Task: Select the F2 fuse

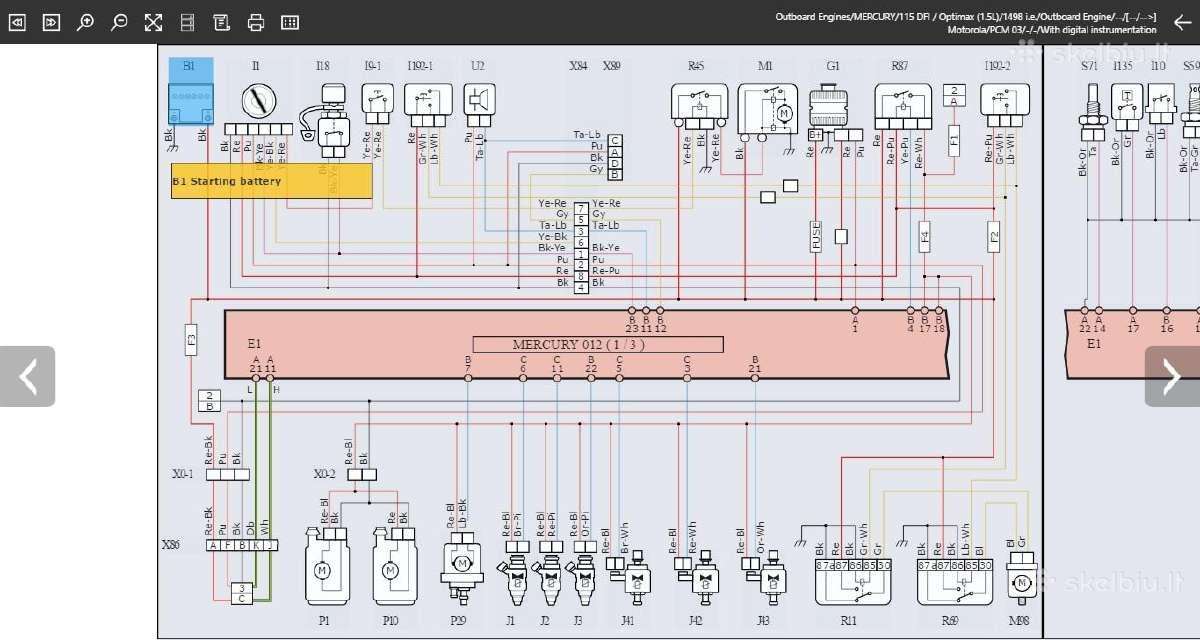Action: pyautogui.click(x=993, y=238)
